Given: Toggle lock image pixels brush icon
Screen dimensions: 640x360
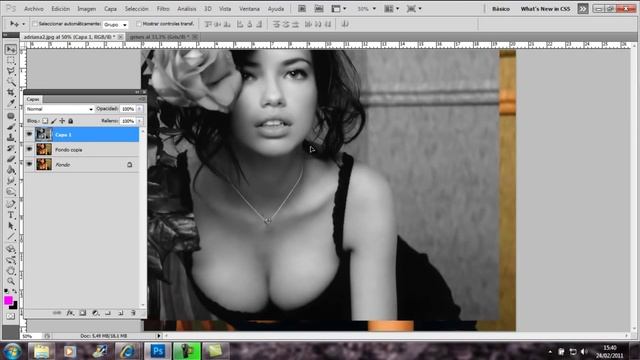Looking at the screenshot, I should point(54,121).
